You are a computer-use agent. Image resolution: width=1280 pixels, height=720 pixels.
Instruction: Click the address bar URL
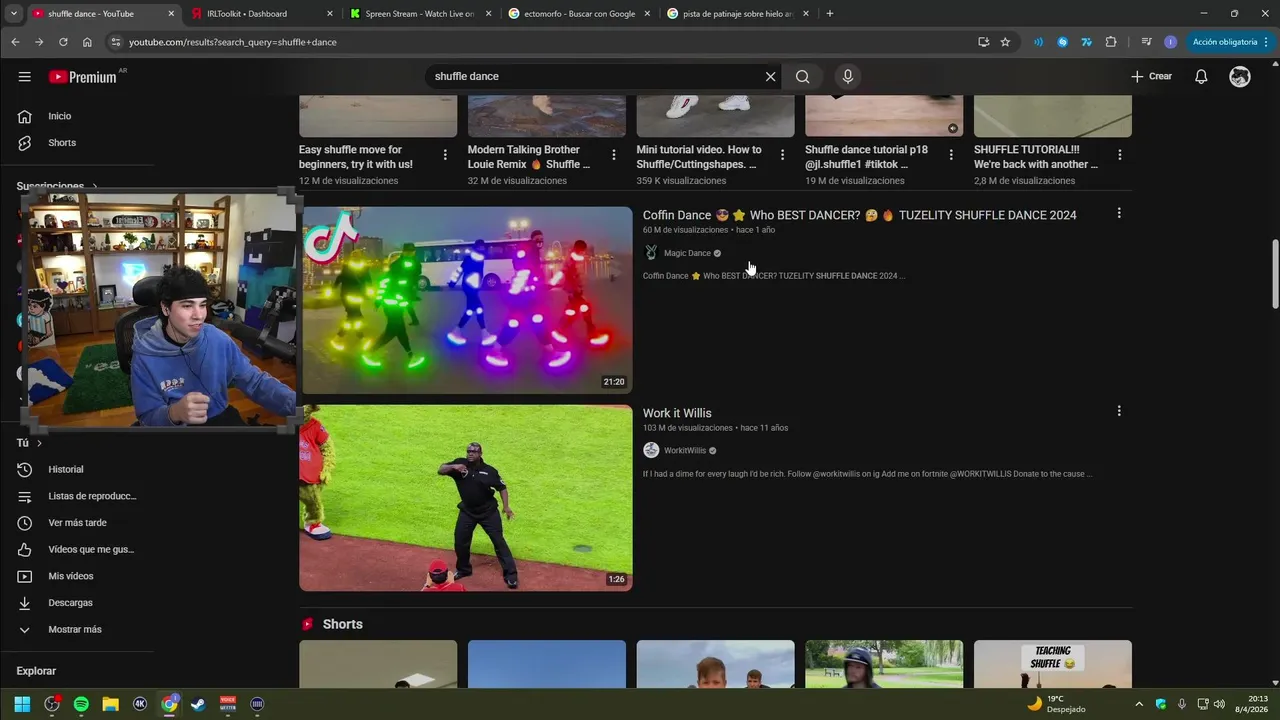point(232,42)
